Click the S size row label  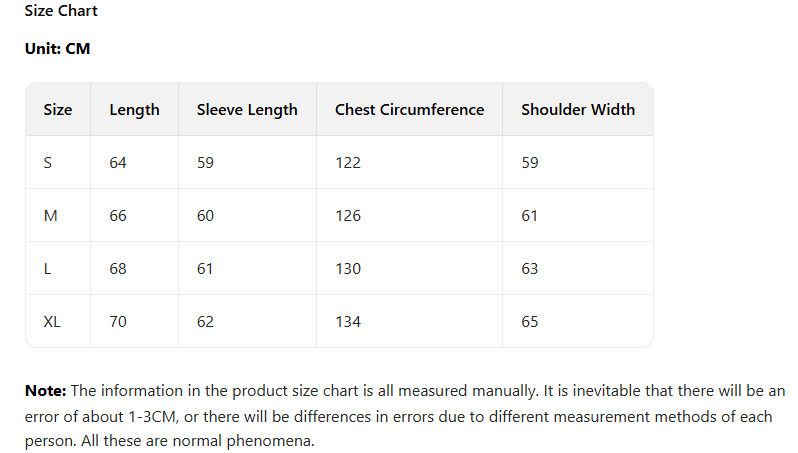[48, 163]
